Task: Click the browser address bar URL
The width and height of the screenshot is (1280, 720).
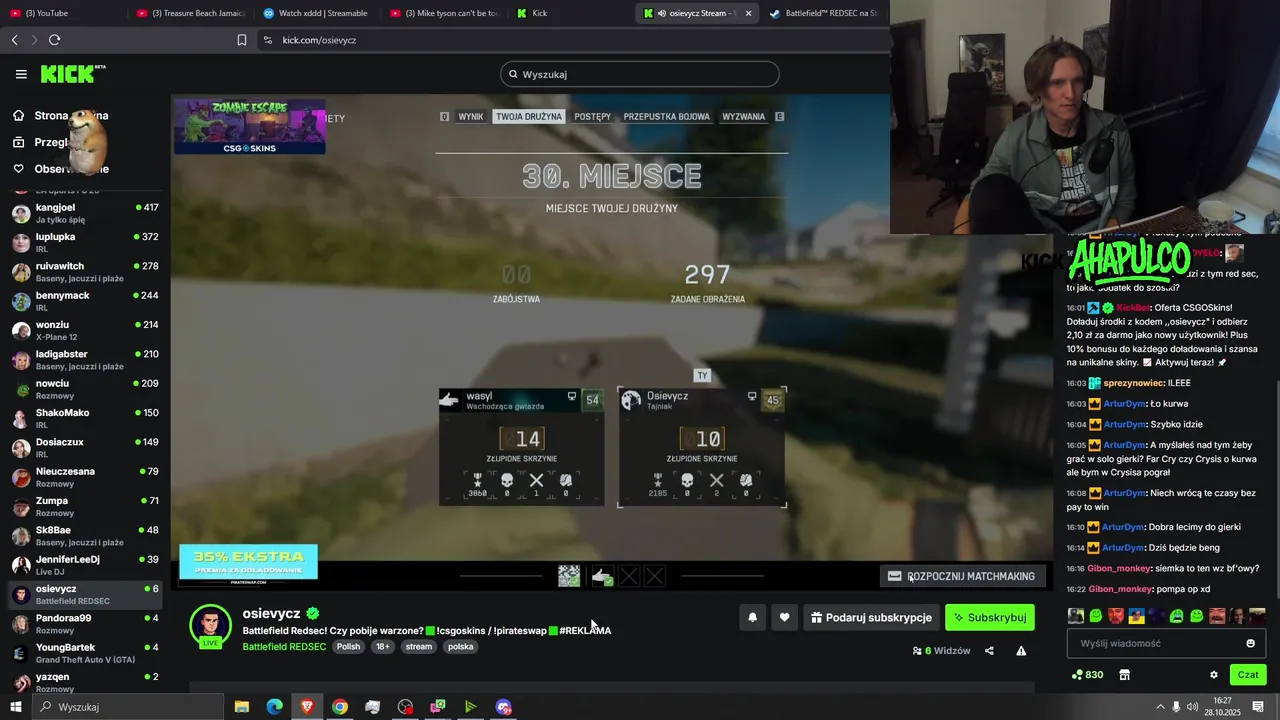Action: pyautogui.click(x=319, y=40)
